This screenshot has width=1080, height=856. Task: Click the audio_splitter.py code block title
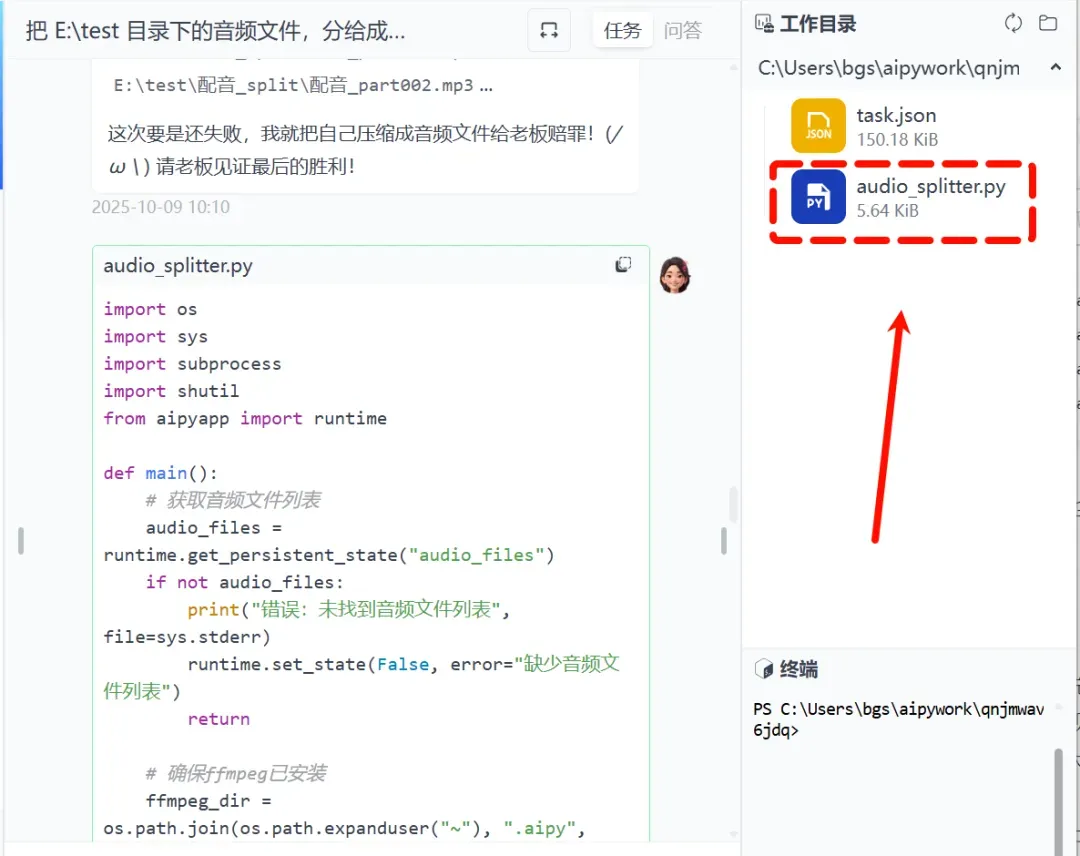tap(178, 266)
